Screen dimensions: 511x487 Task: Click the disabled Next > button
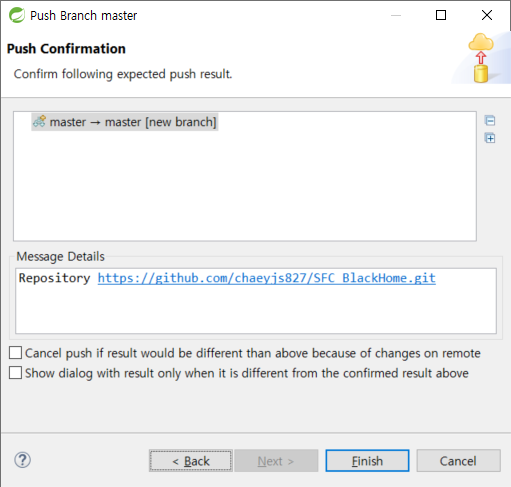coord(276,461)
